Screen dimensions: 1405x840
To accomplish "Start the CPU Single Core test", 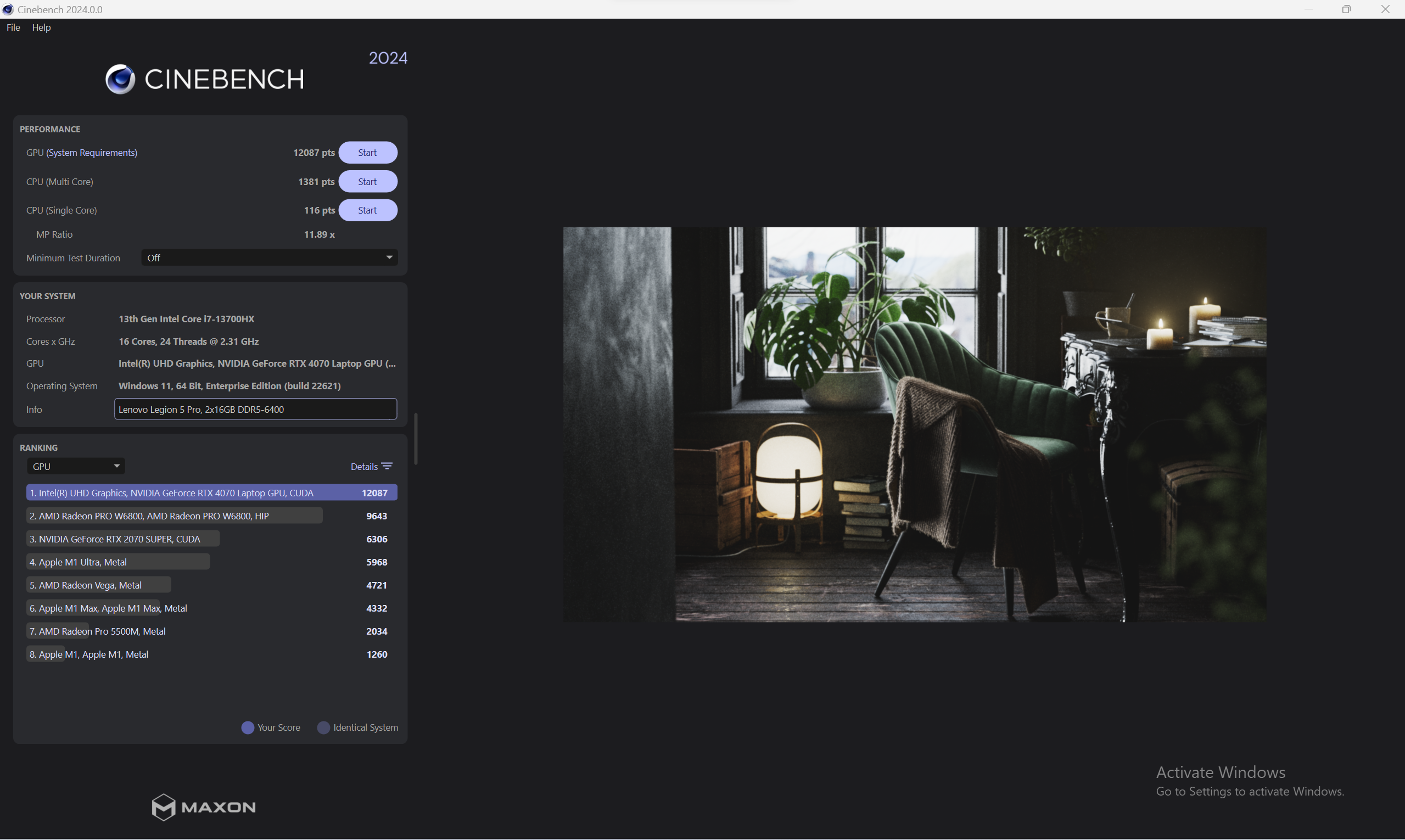I will pyautogui.click(x=367, y=211).
